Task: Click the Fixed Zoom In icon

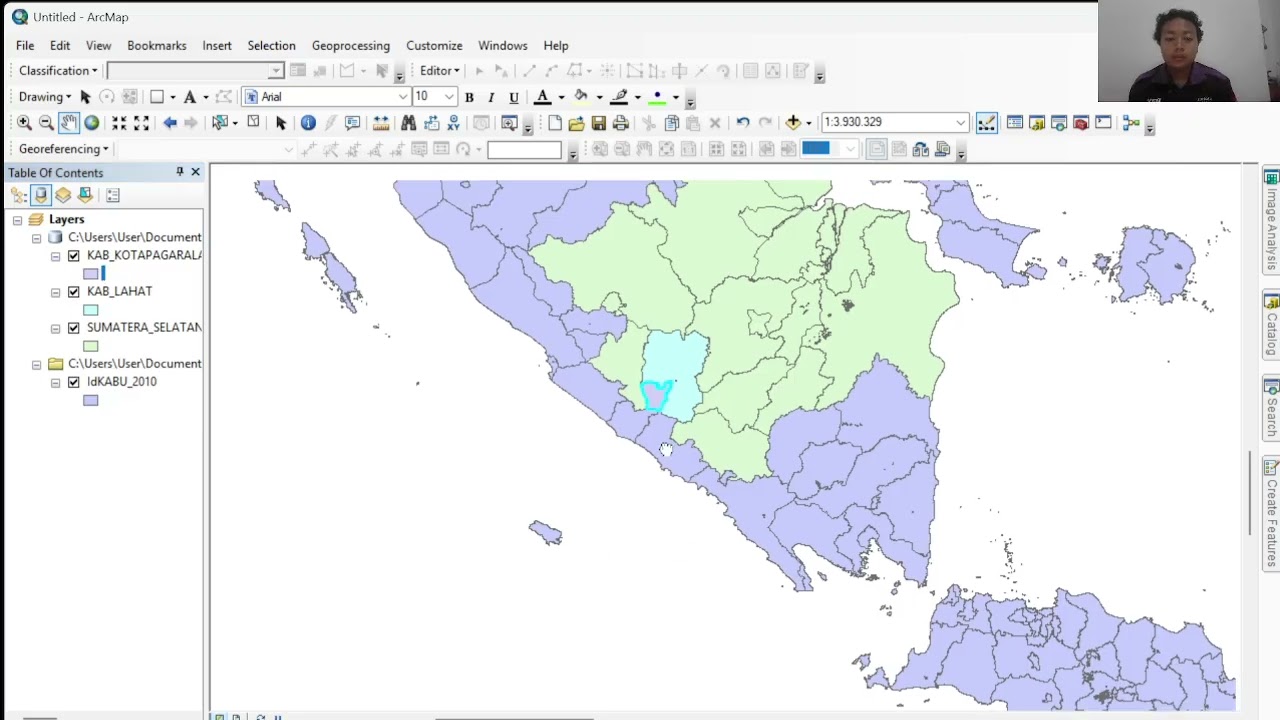Action: click(x=119, y=122)
